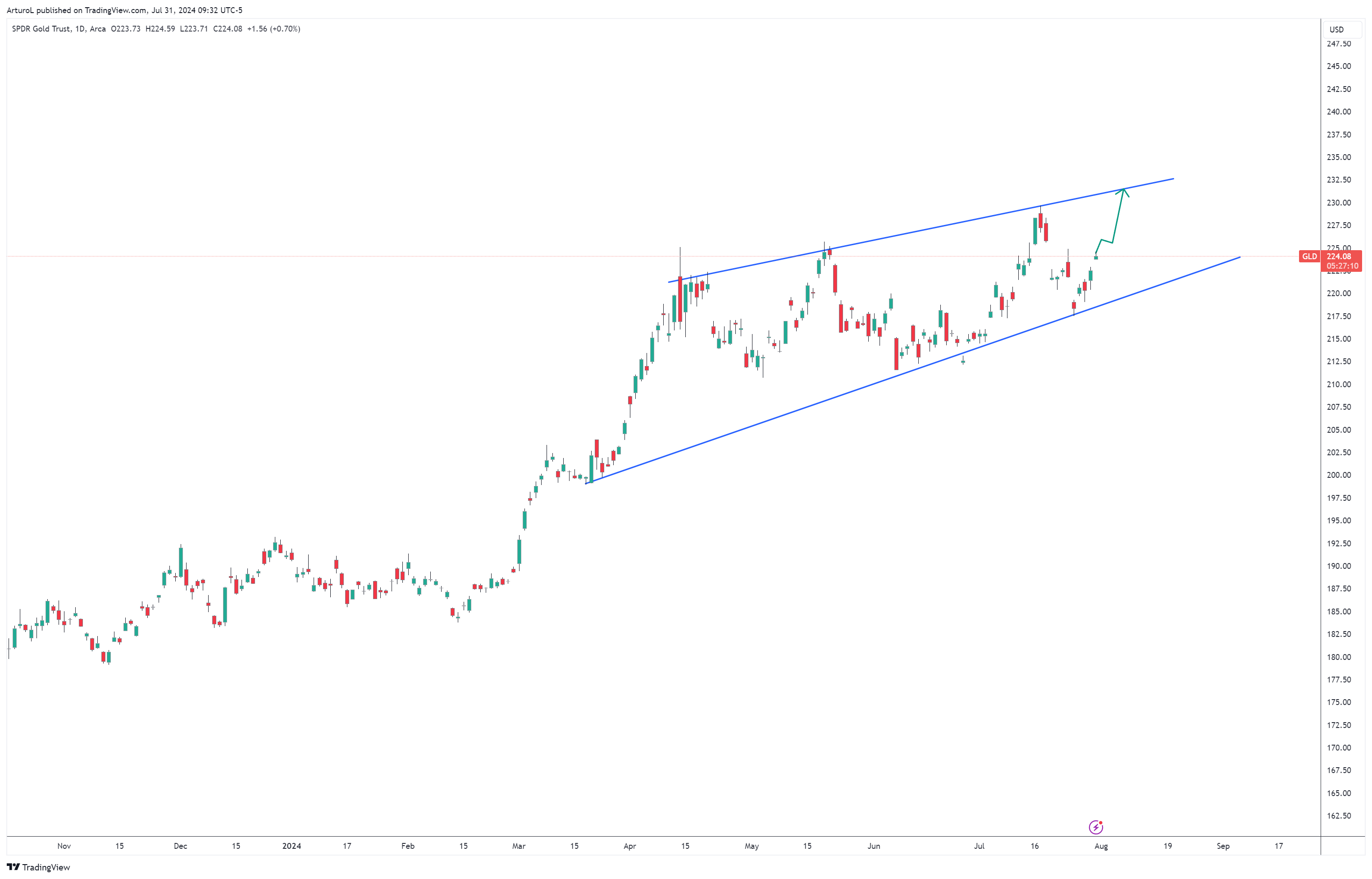Image resolution: width=1372 pixels, height=879 pixels.
Task: Click the Feb label on time axis
Action: point(408,846)
